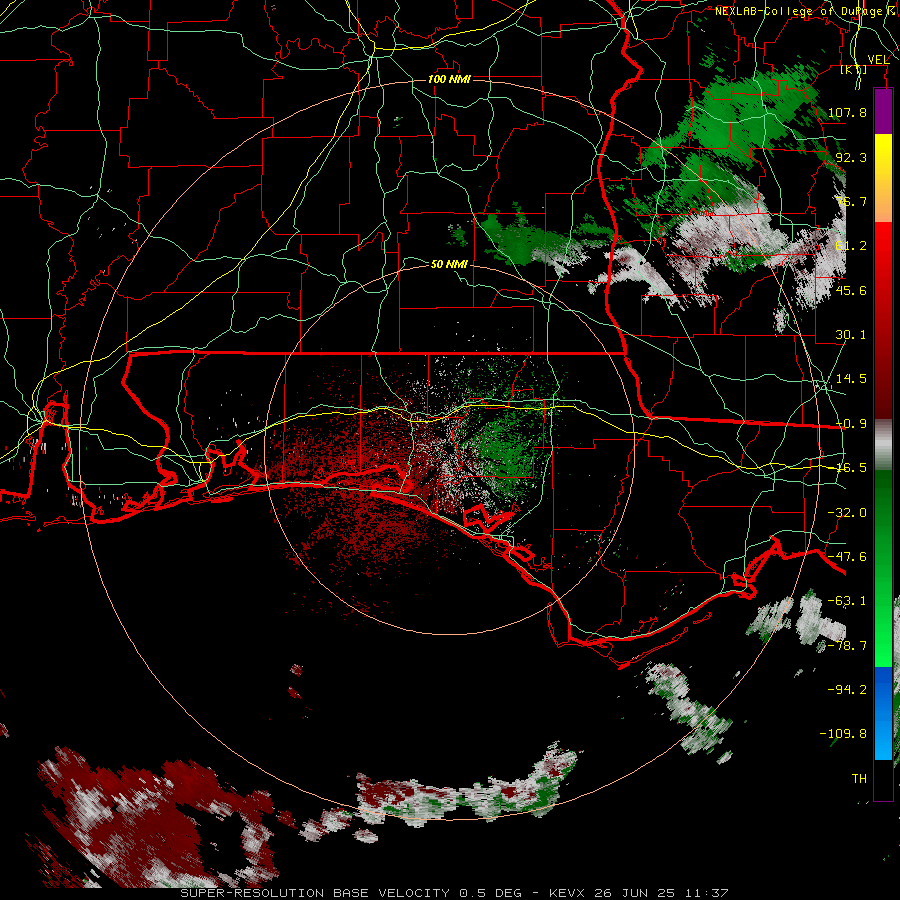This screenshot has width=900, height=900.
Task: Click the -0.9 velocity scale value
Action: (x=851, y=424)
